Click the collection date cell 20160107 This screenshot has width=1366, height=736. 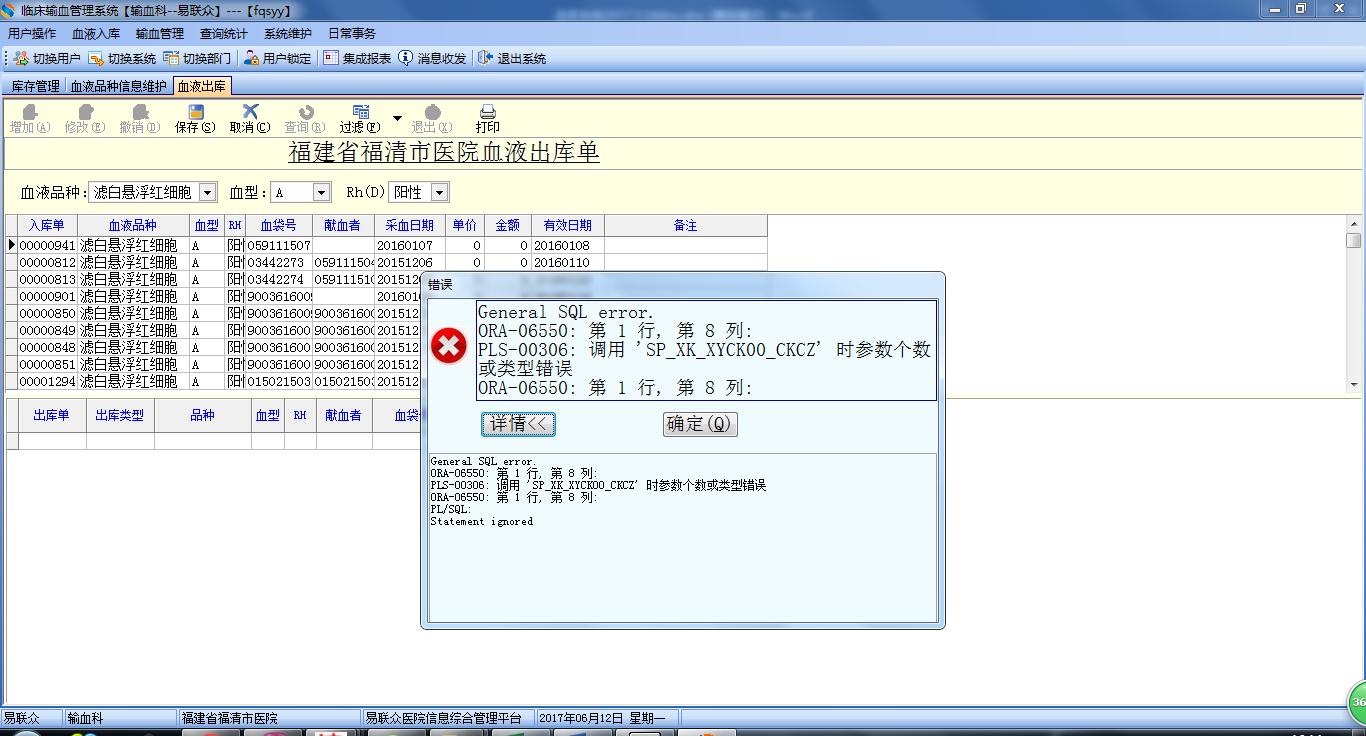[409, 245]
